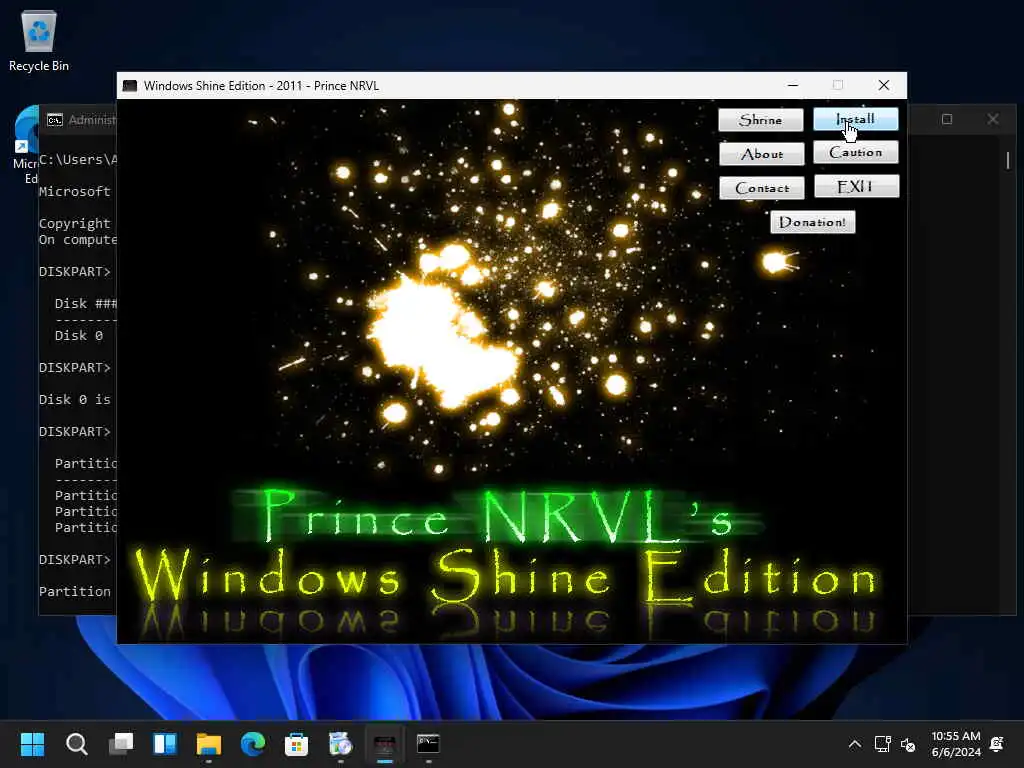Open the Microsoft Edge desktop shortcut
1024x768 pixels.
coord(25,145)
